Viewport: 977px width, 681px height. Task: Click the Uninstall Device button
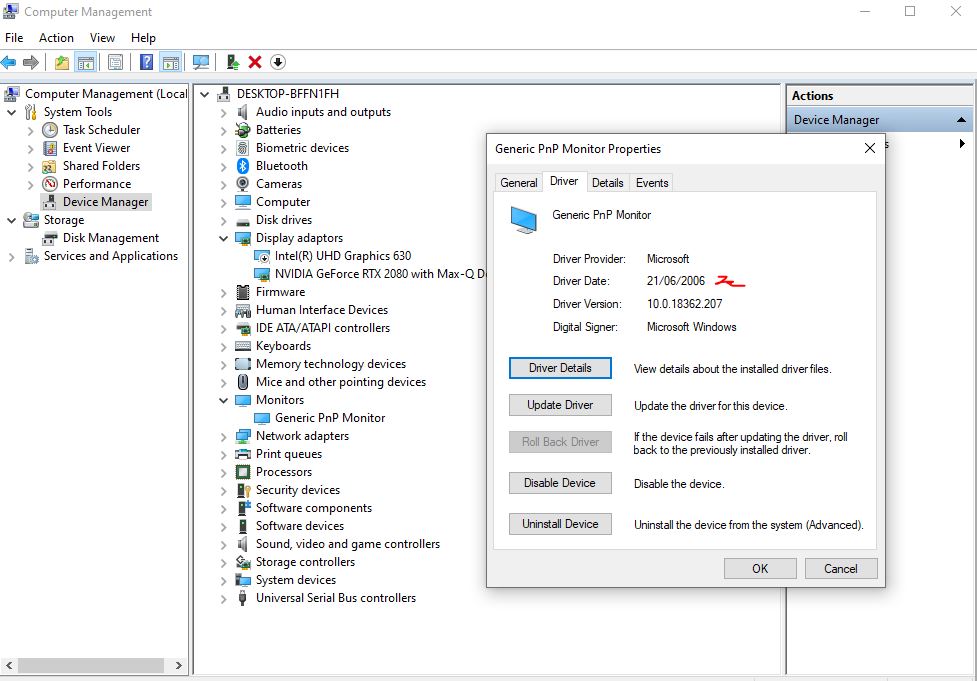point(560,524)
